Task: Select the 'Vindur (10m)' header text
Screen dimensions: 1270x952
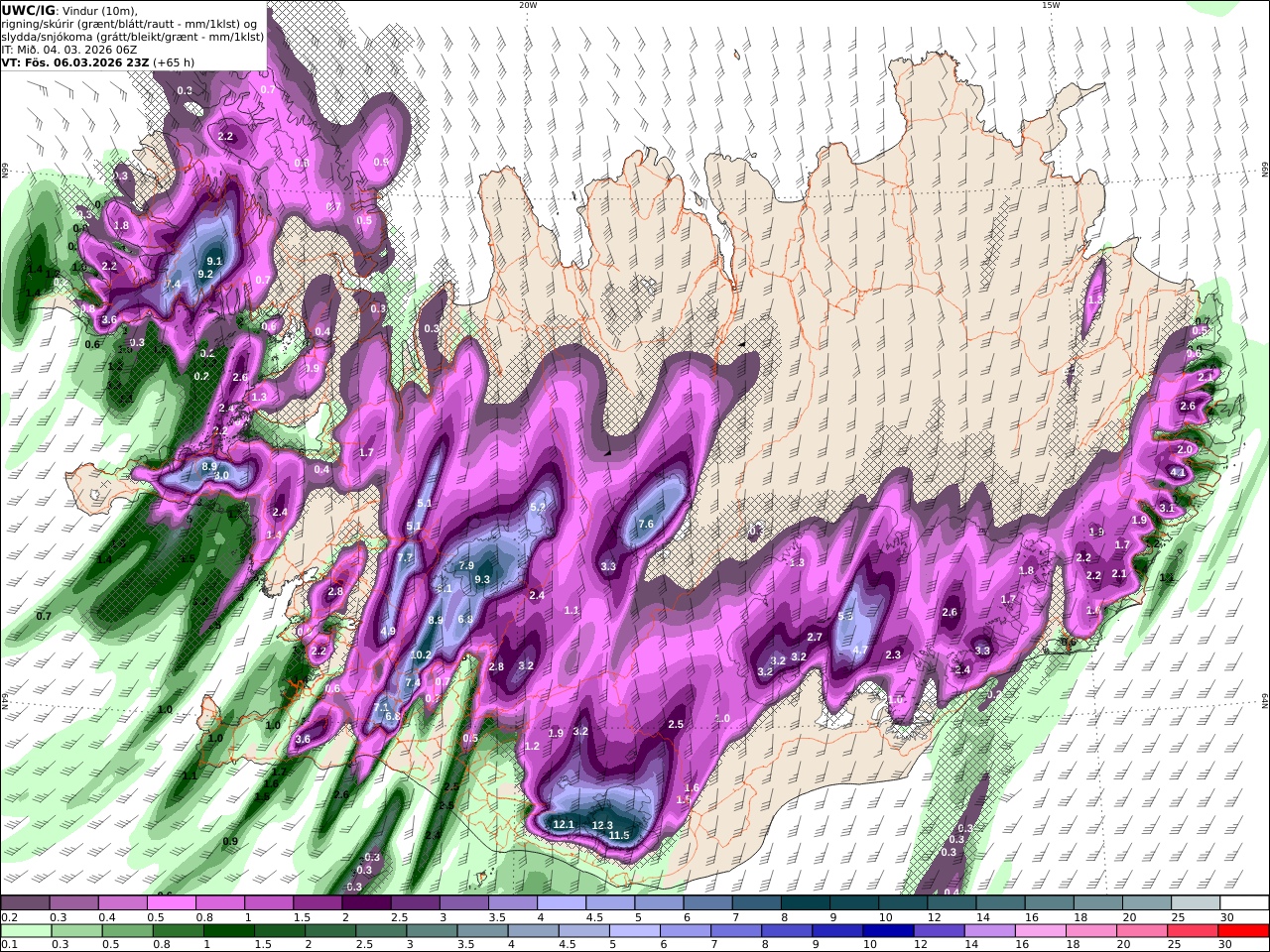Action: [100, 11]
